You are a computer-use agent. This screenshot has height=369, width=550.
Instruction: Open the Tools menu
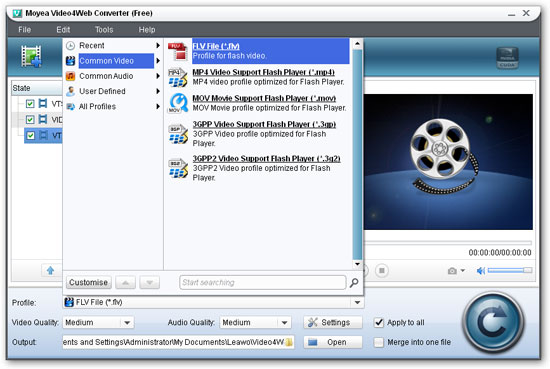point(104,30)
